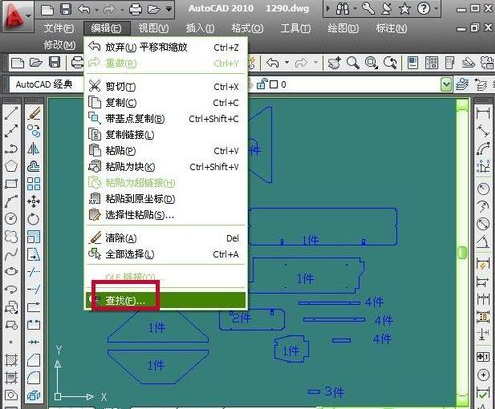Choose 清除(A) in the edit menu
Image resolution: width=495 pixels, height=409 pixels.
pyautogui.click(x=166, y=238)
